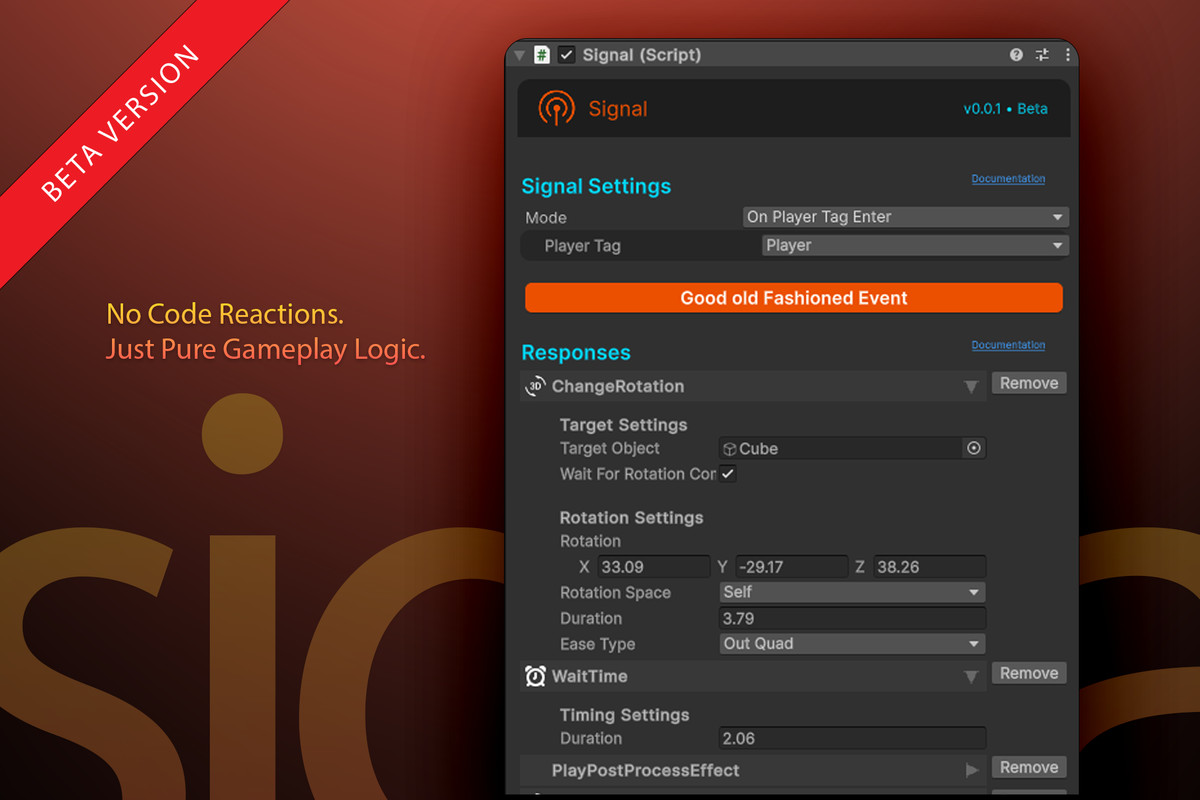Click the Signal (Script) component title
1200x800 pixels.
pos(642,55)
